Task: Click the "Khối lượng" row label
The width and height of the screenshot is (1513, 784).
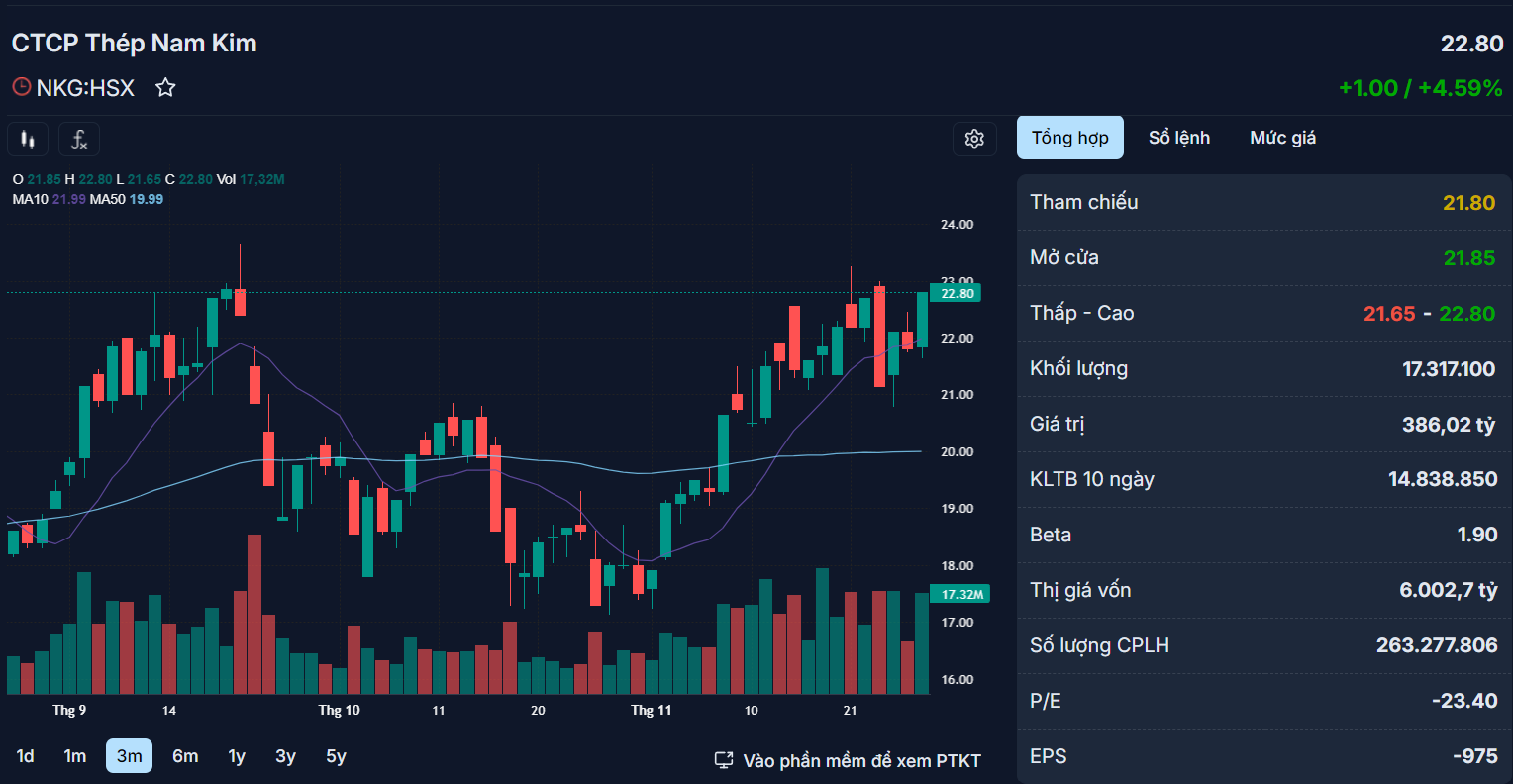Action: (x=1079, y=368)
